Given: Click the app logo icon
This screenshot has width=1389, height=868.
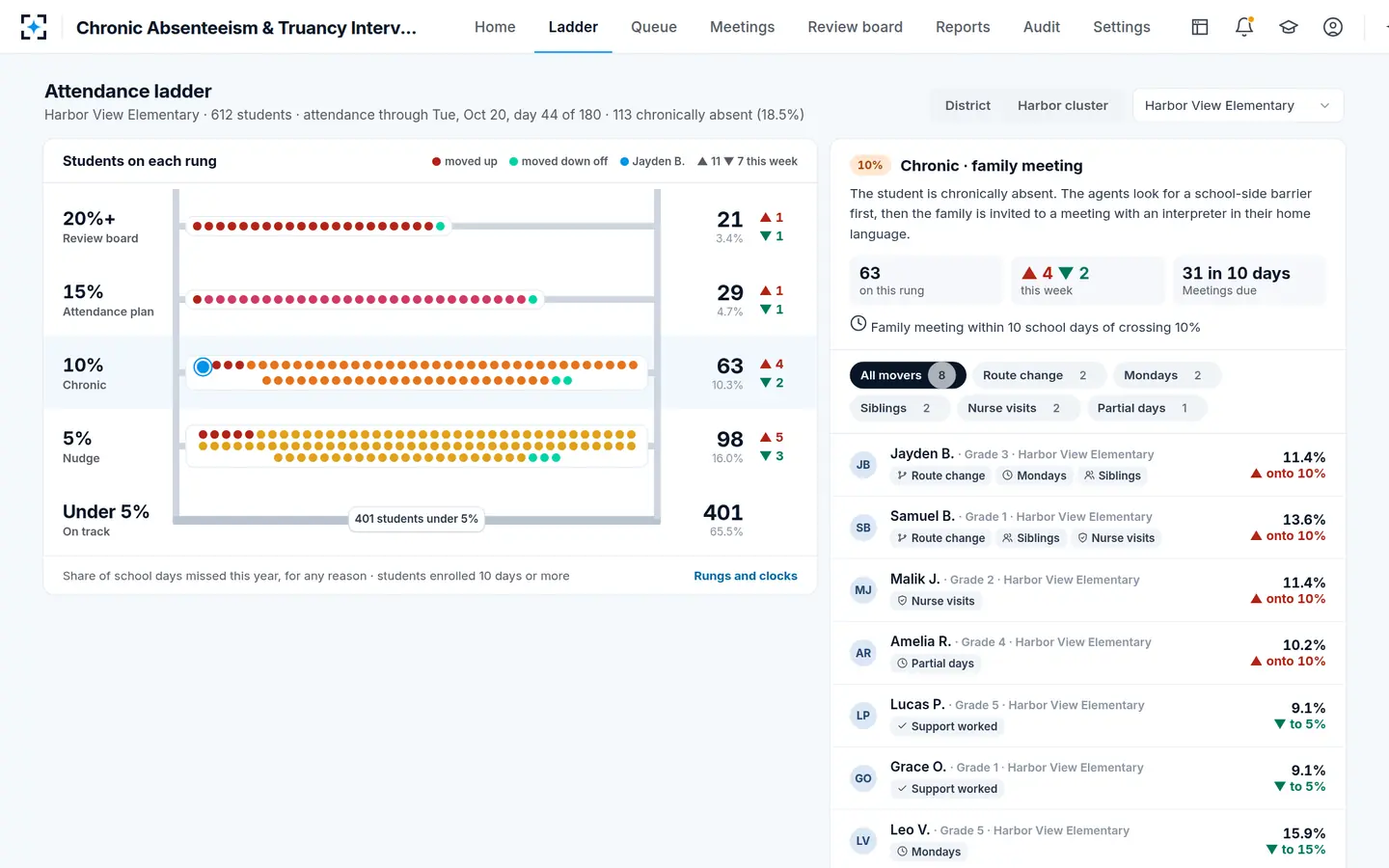Looking at the screenshot, I should [34, 27].
